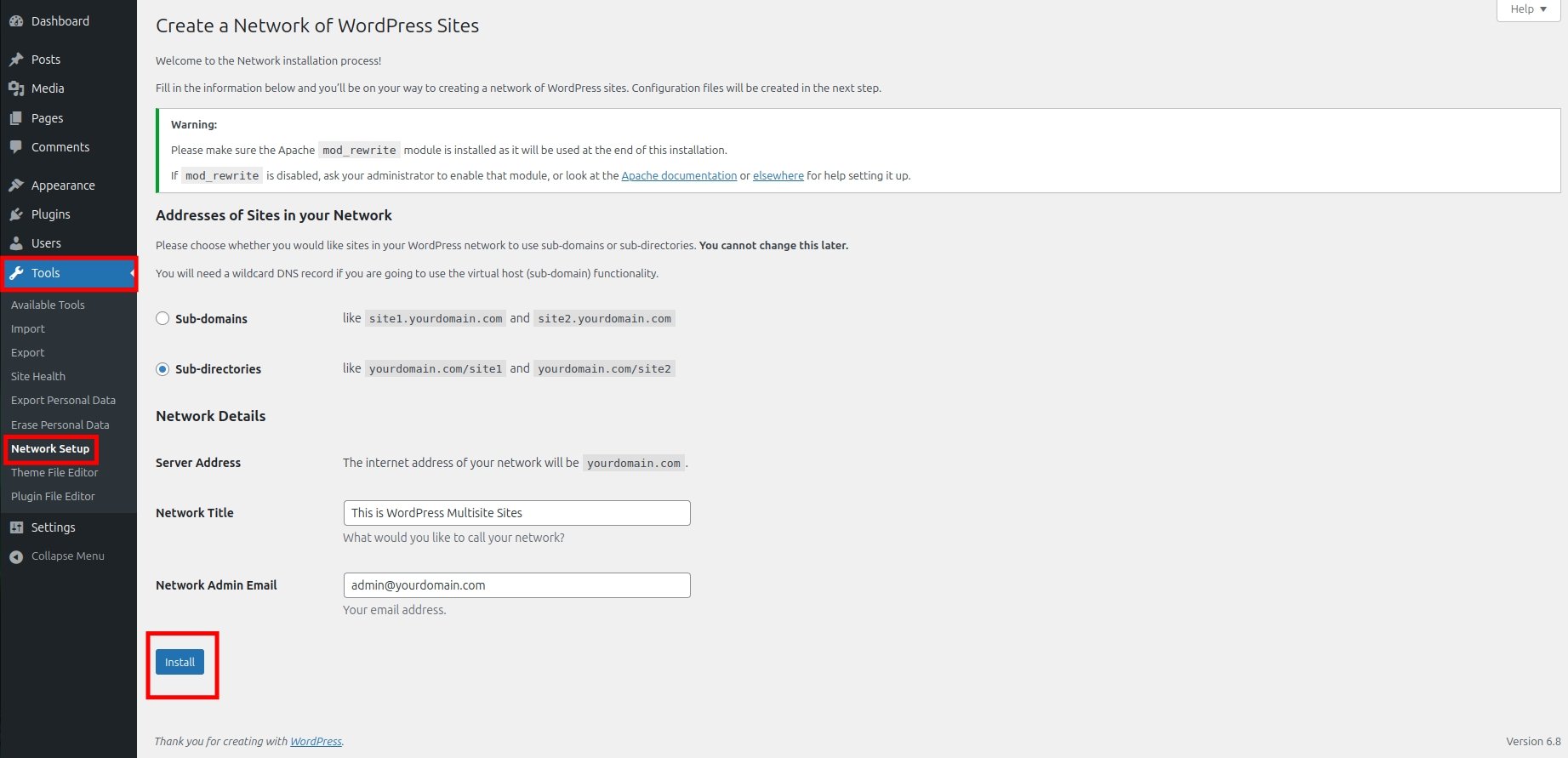Open the Import submenu item
The width and height of the screenshot is (1568, 758).
coord(28,328)
